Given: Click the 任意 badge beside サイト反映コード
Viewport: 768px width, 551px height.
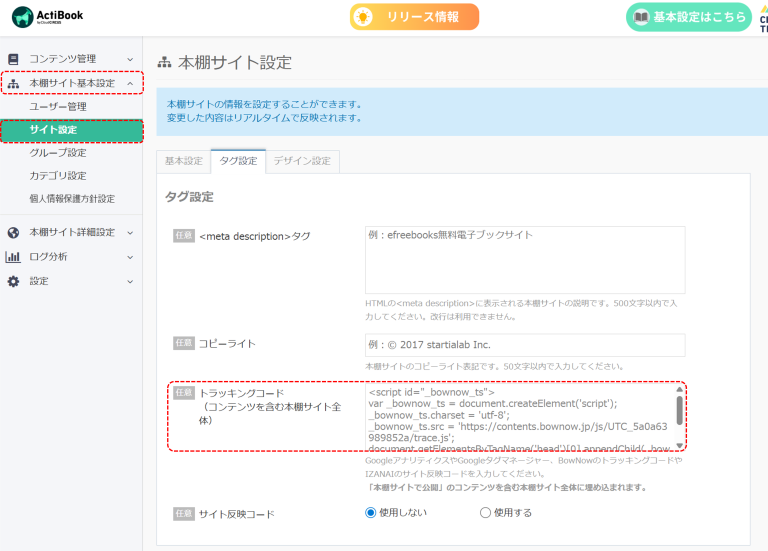Looking at the screenshot, I should click(x=184, y=514).
